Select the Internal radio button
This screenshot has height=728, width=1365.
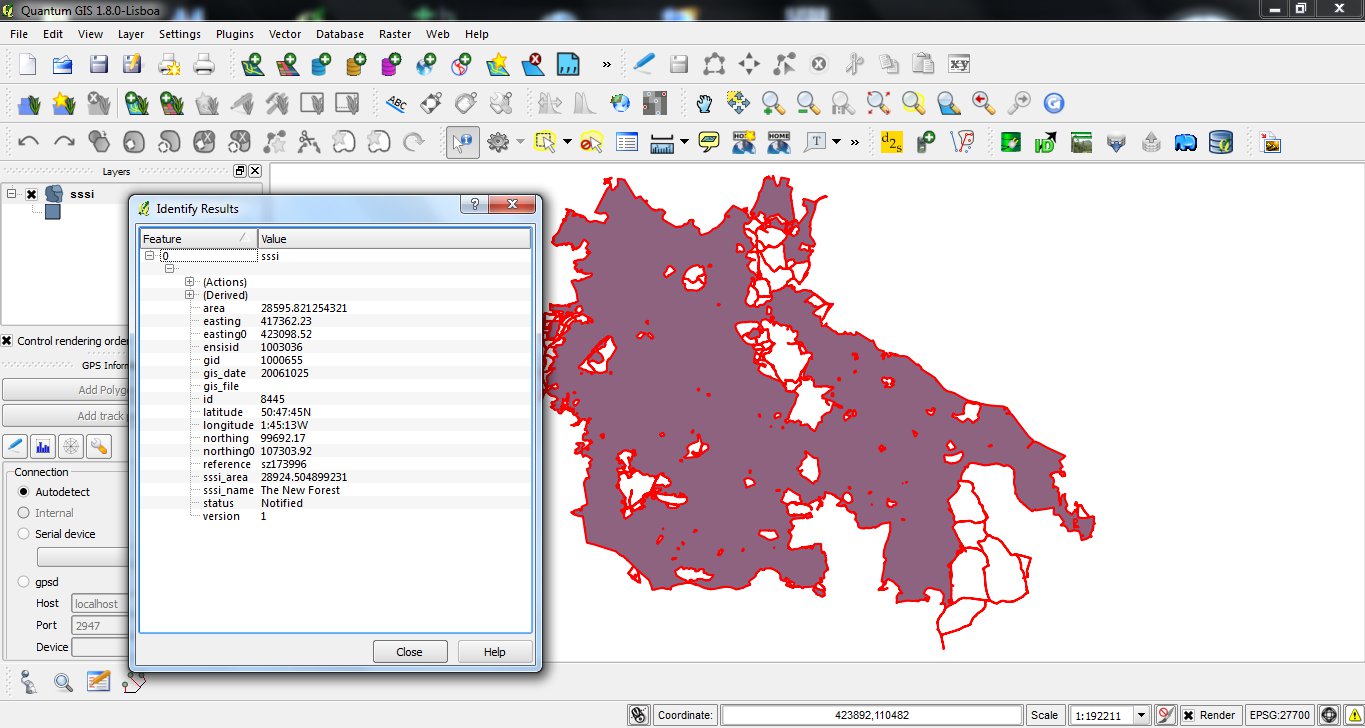[x=24, y=513]
